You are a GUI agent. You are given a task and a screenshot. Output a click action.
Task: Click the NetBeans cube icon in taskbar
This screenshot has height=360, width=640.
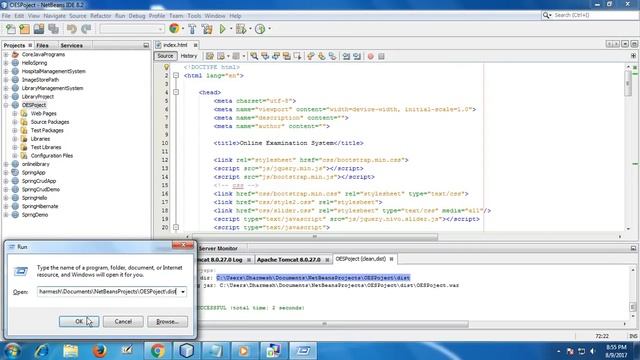point(187,351)
